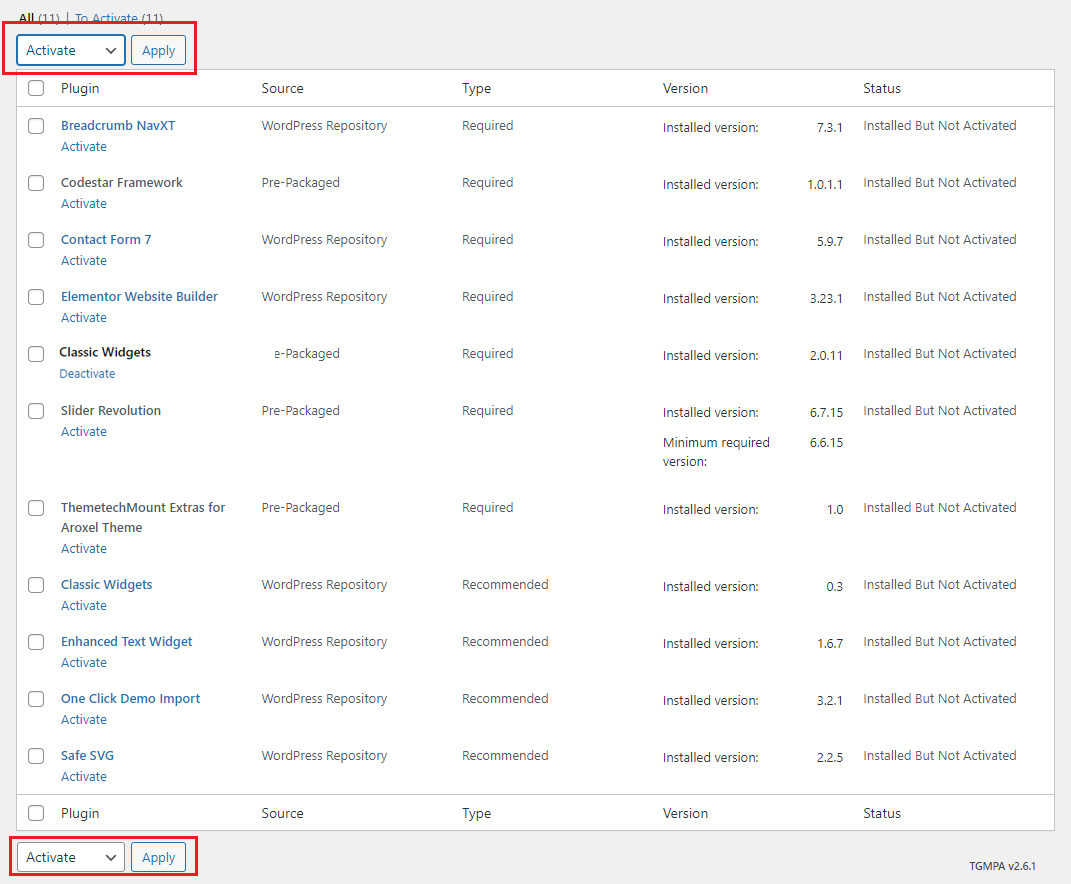Switch to the To Activate (11) filter
This screenshot has height=884, width=1071.
pyautogui.click(x=119, y=18)
